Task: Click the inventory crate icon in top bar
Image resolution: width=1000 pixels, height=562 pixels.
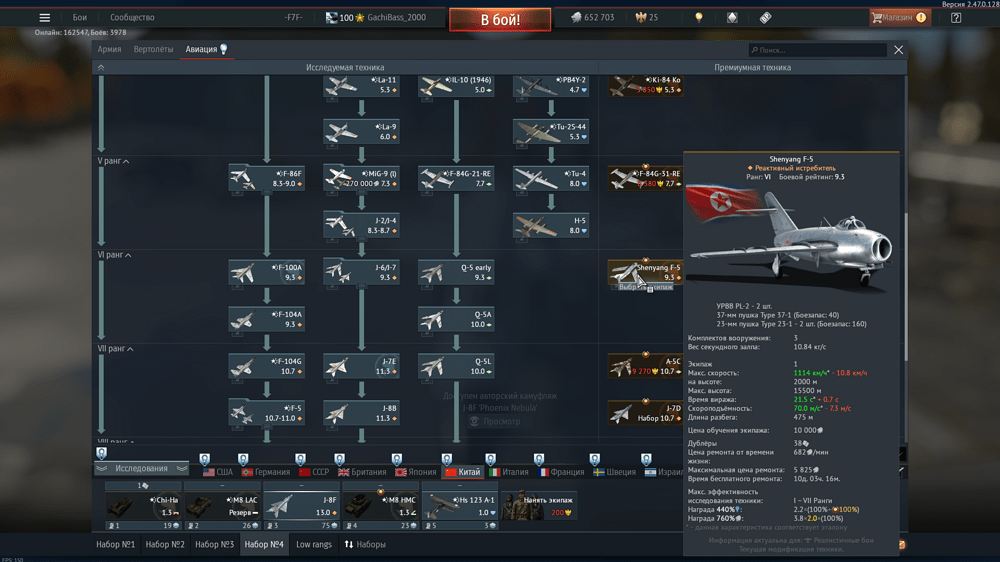Action: click(x=732, y=18)
